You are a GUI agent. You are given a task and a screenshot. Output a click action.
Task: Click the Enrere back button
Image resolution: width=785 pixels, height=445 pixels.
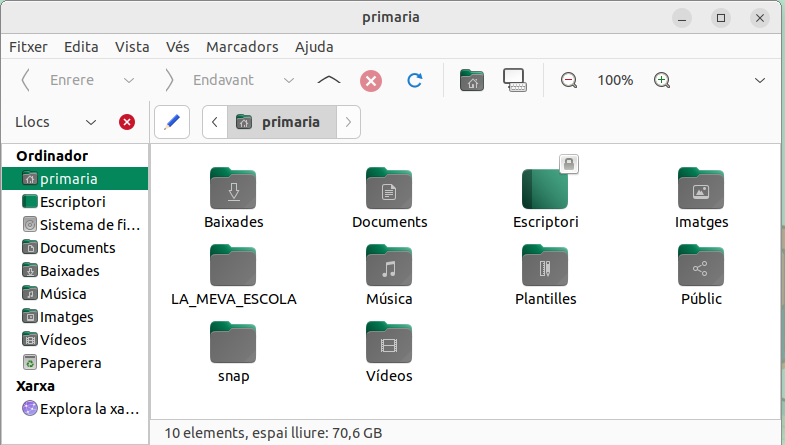tap(58, 80)
